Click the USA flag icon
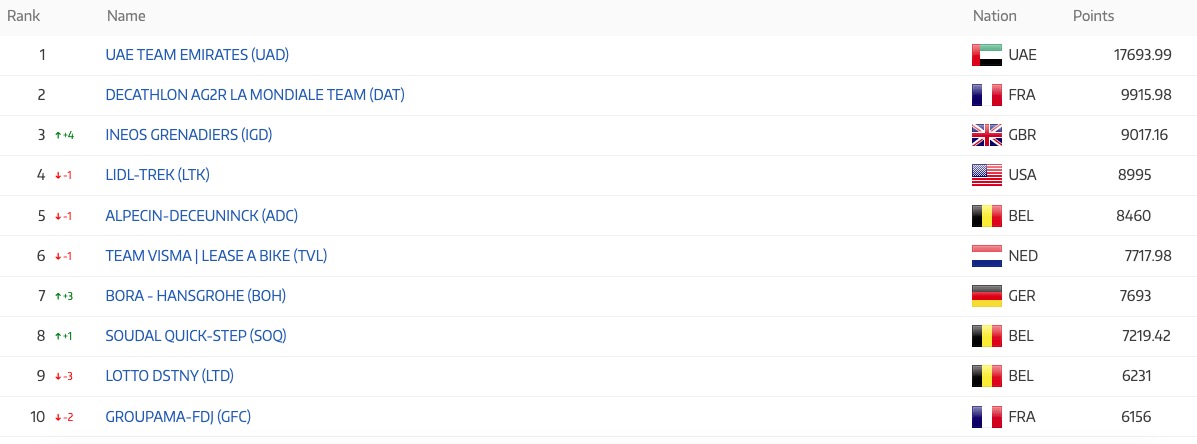 pyautogui.click(x=986, y=175)
